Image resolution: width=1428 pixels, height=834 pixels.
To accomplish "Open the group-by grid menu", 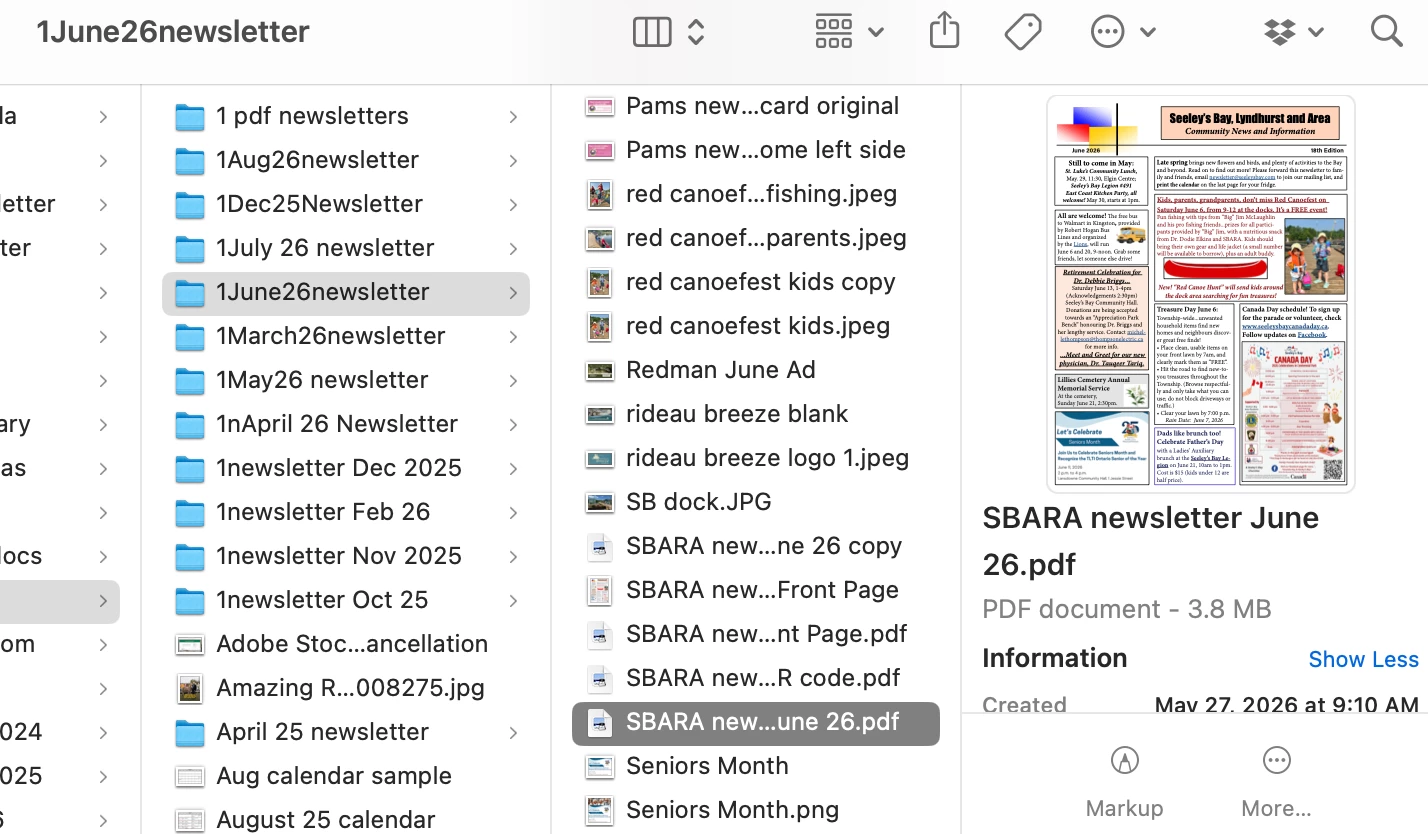I will coord(849,32).
